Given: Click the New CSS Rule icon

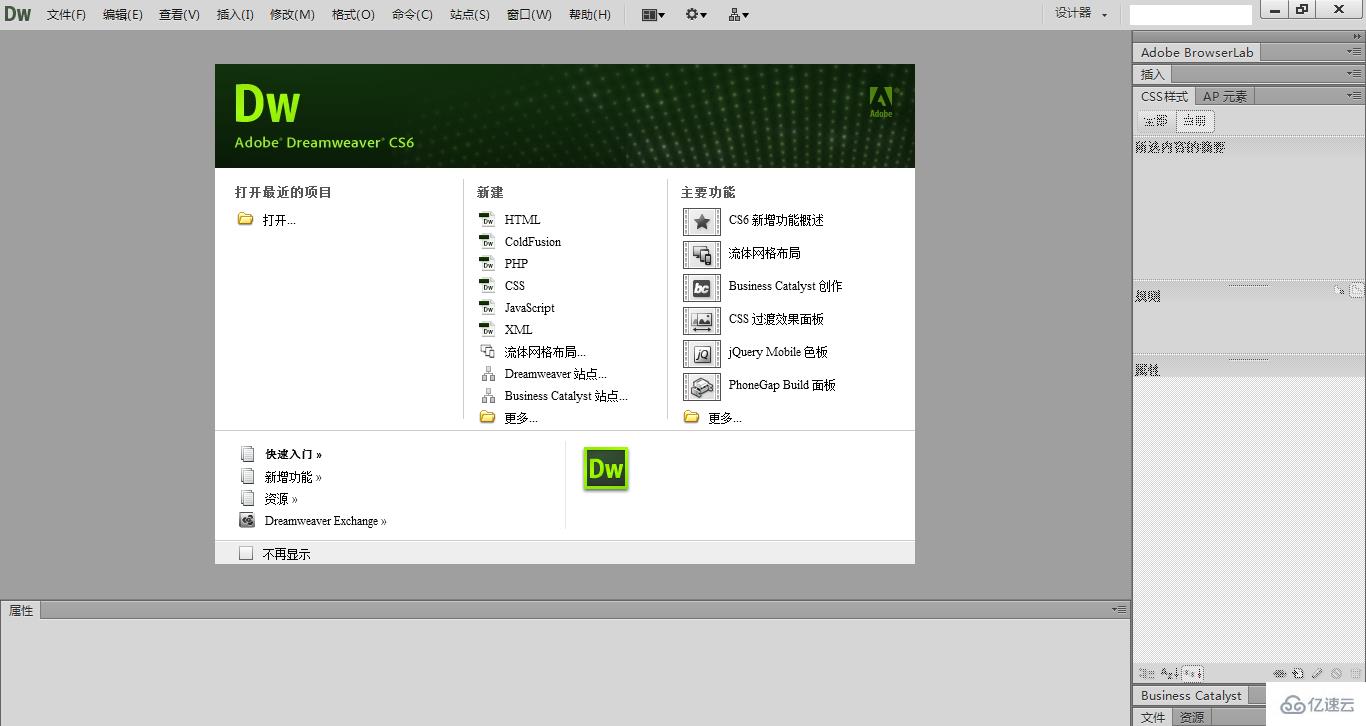Looking at the screenshot, I should tap(1298, 674).
